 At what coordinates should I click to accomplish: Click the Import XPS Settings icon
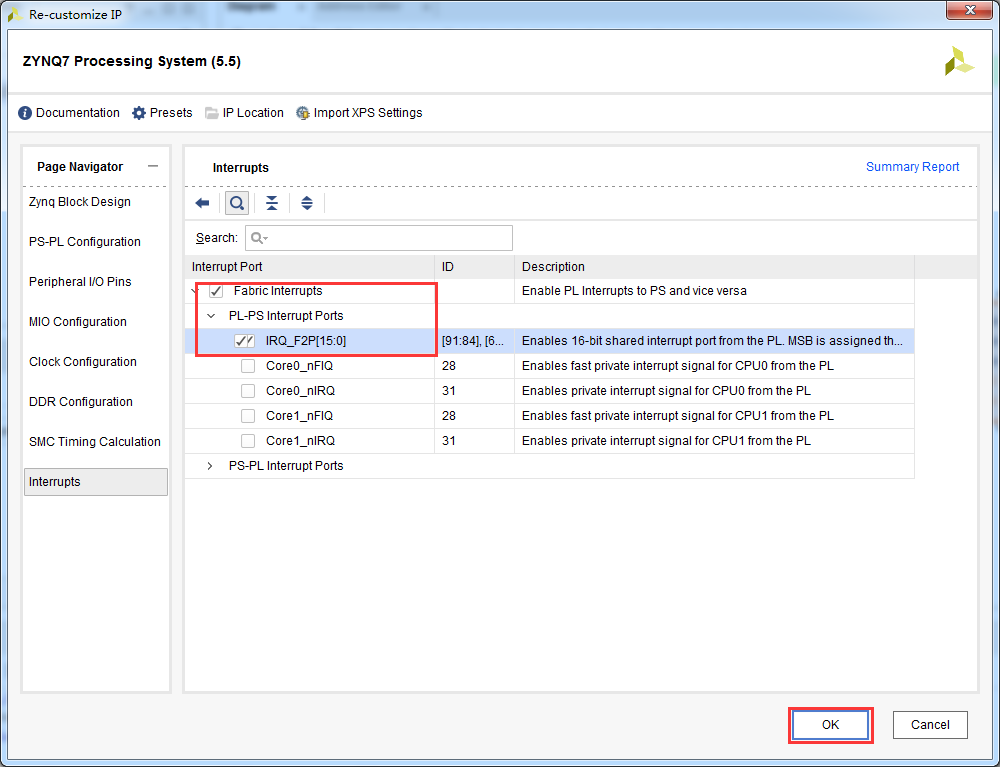(x=303, y=113)
